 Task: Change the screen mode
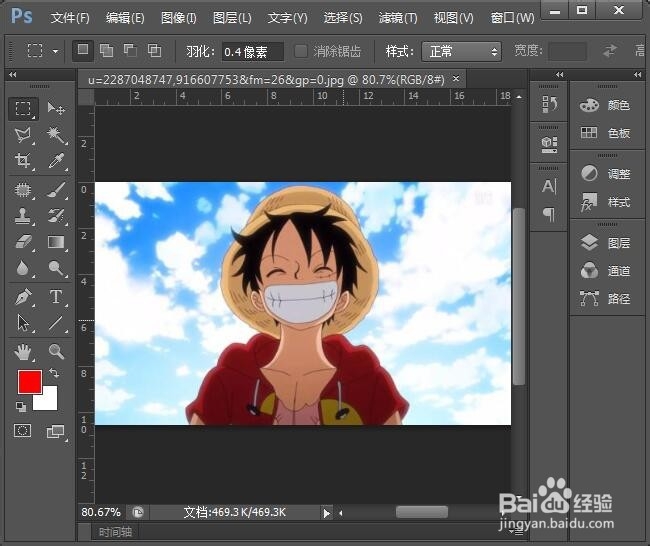coord(56,432)
